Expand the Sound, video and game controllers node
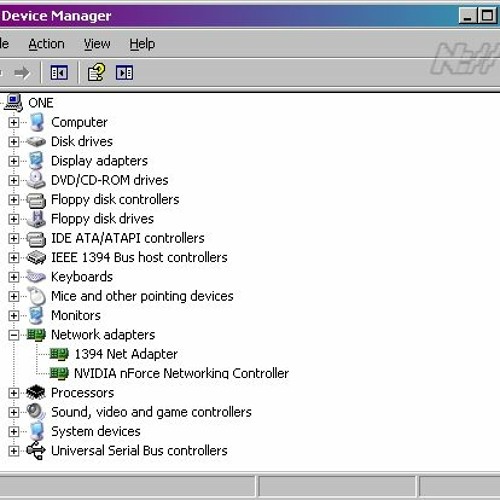The height and width of the screenshot is (500, 500). [x=14, y=413]
